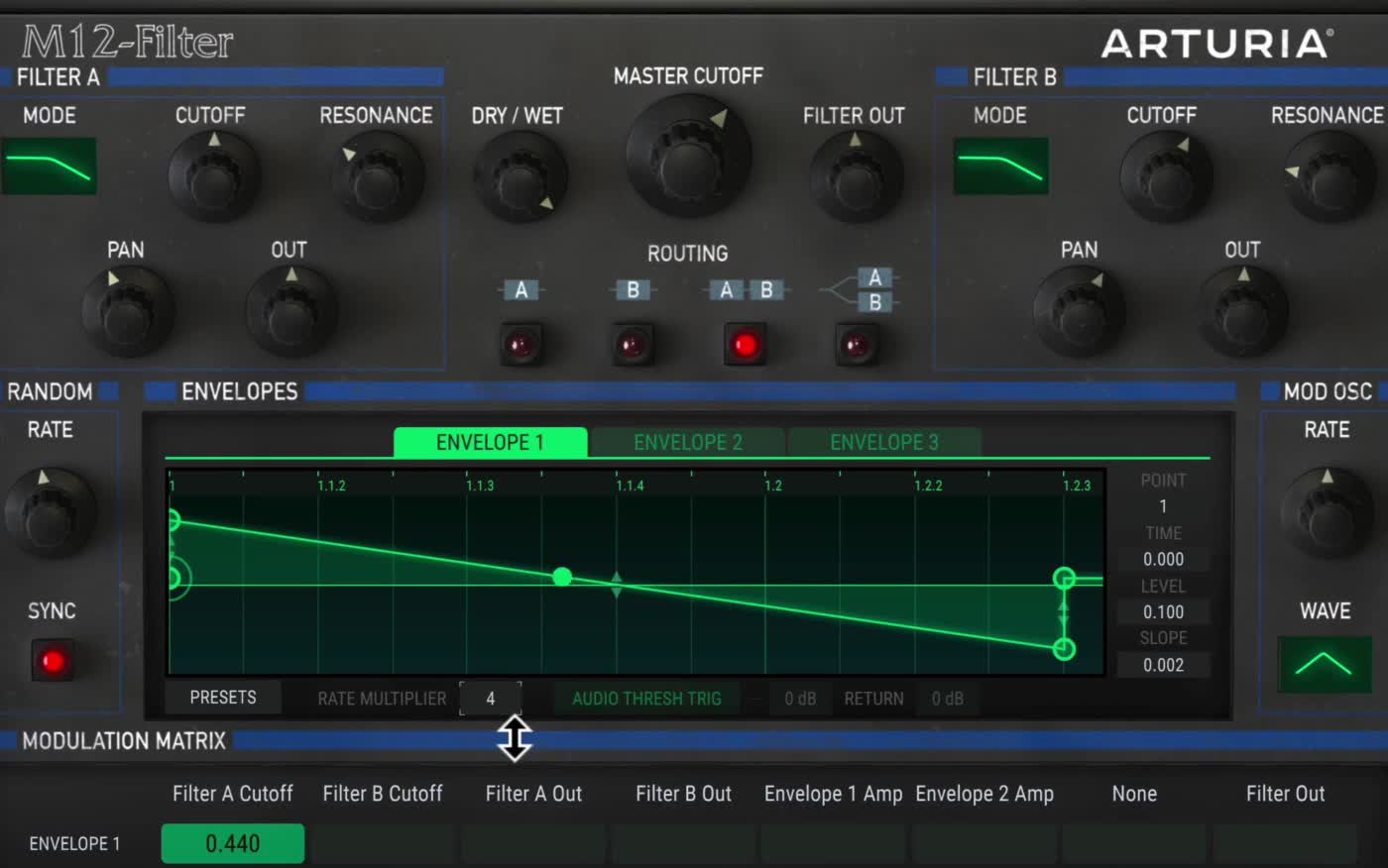Screen dimensions: 1388x868
Task: Click the DRY / WET knob
Action: coord(520,176)
